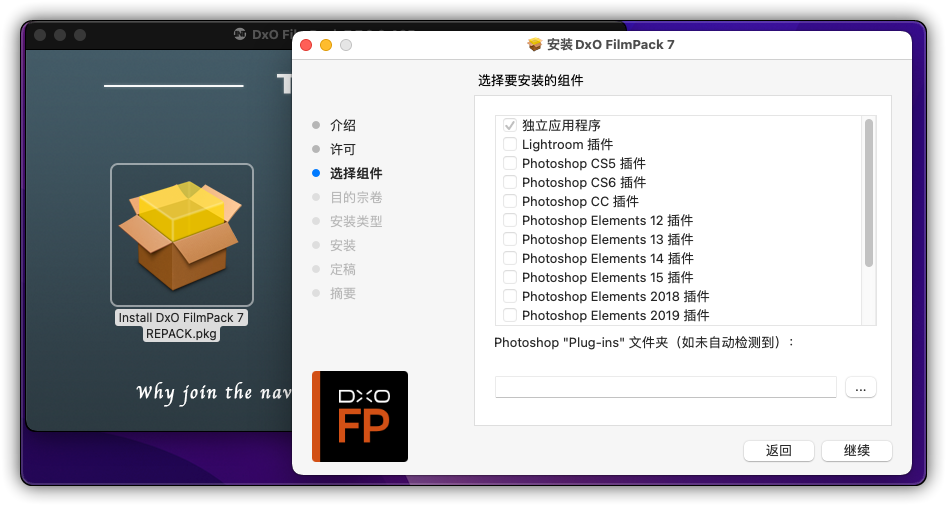The height and width of the screenshot is (506, 947).
Task: Click the installer package icon in title bar
Action: (x=534, y=45)
